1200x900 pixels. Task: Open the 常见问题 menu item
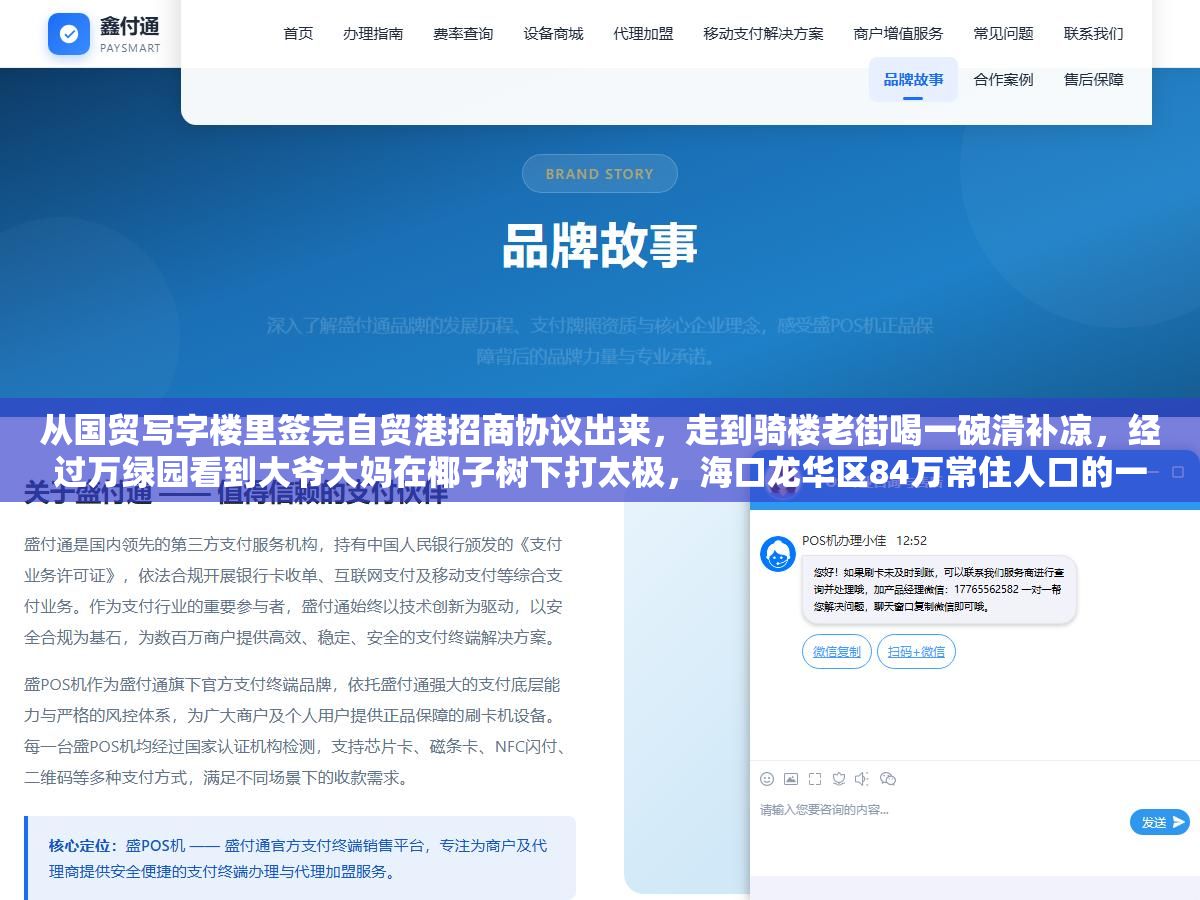(x=1003, y=33)
